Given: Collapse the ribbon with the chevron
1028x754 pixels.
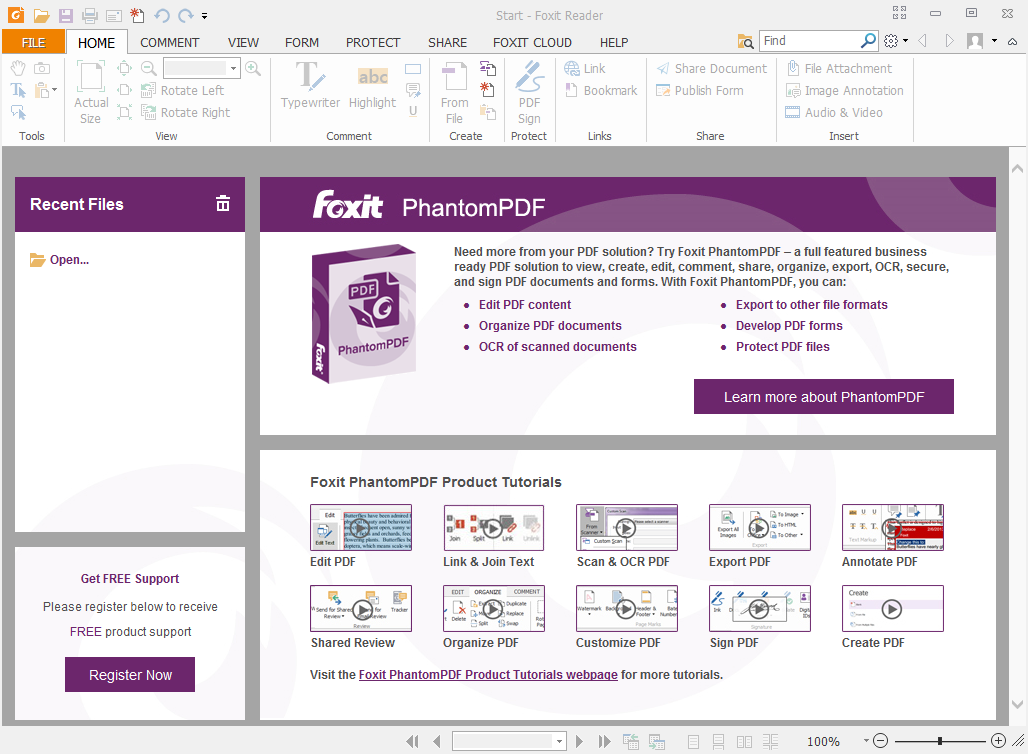Looking at the screenshot, I should [1012, 41].
